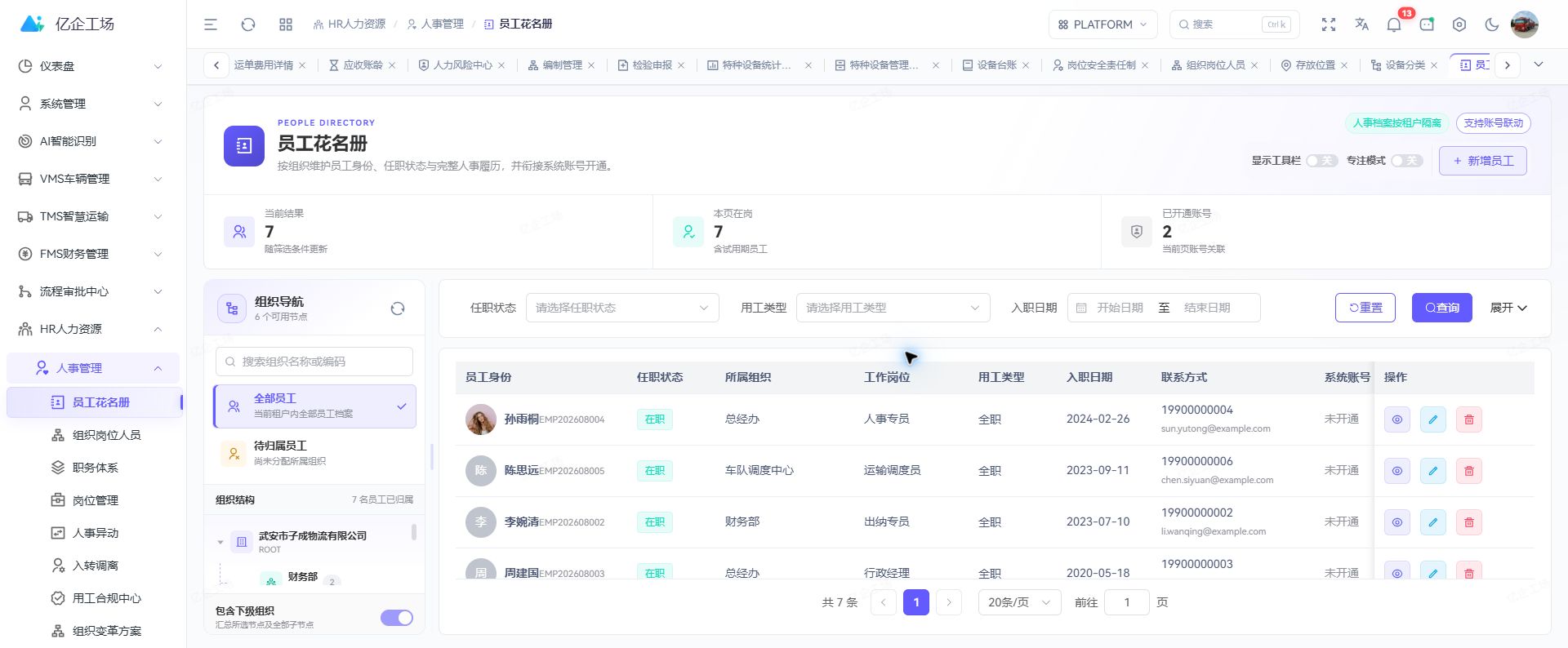This screenshot has width=1568, height=648.
Task: Expand the 仪表盘 sidebar menu
Action: coord(92,66)
